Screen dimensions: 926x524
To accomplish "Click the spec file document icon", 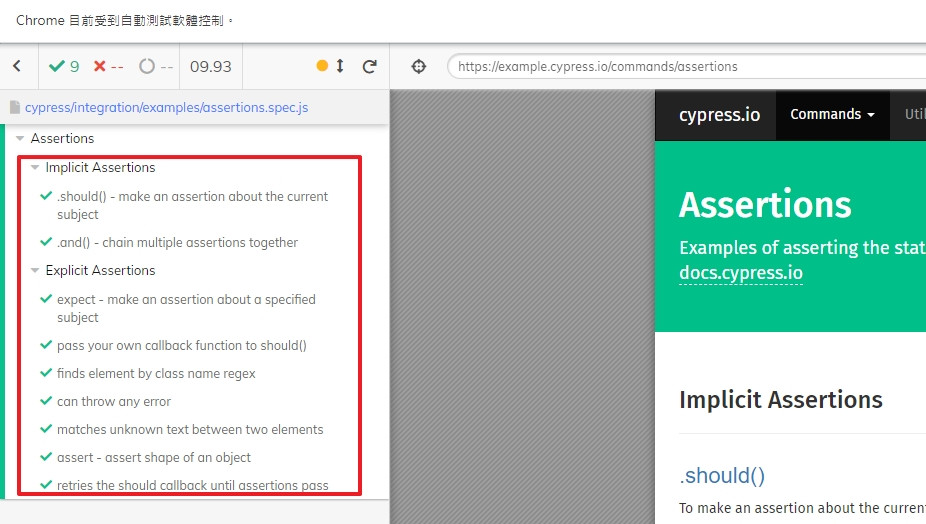I will coord(15,108).
